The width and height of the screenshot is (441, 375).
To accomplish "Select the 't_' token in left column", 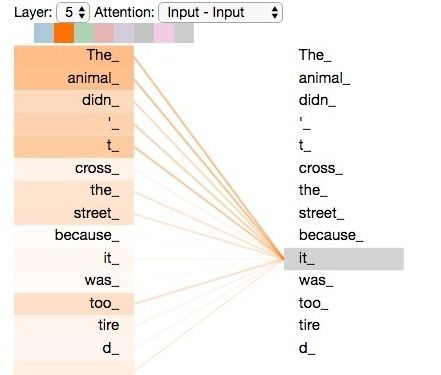I will (74, 146).
